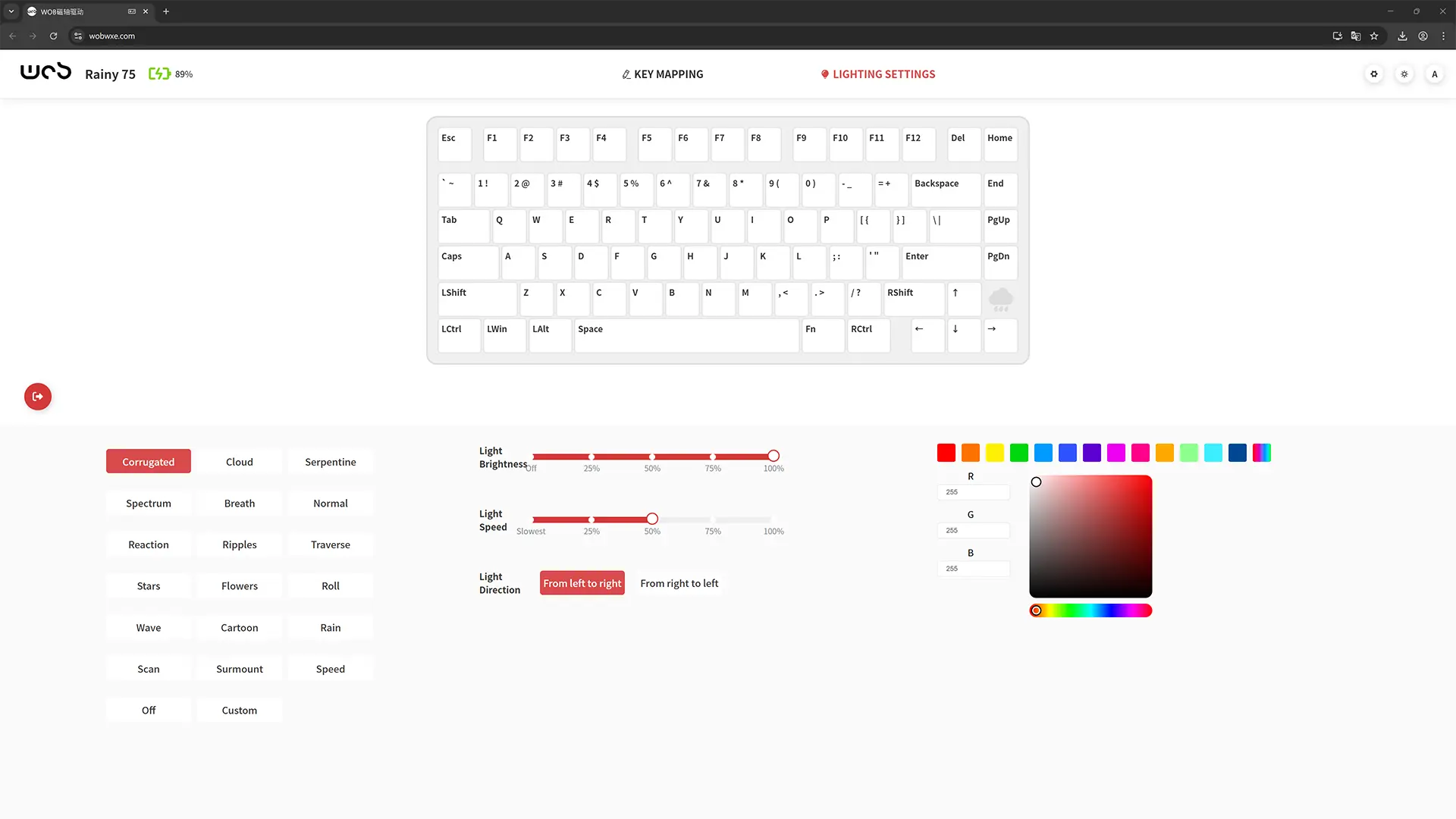1456x819 pixels.
Task: Select the Space key on keyboard
Action: coord(686,335)
